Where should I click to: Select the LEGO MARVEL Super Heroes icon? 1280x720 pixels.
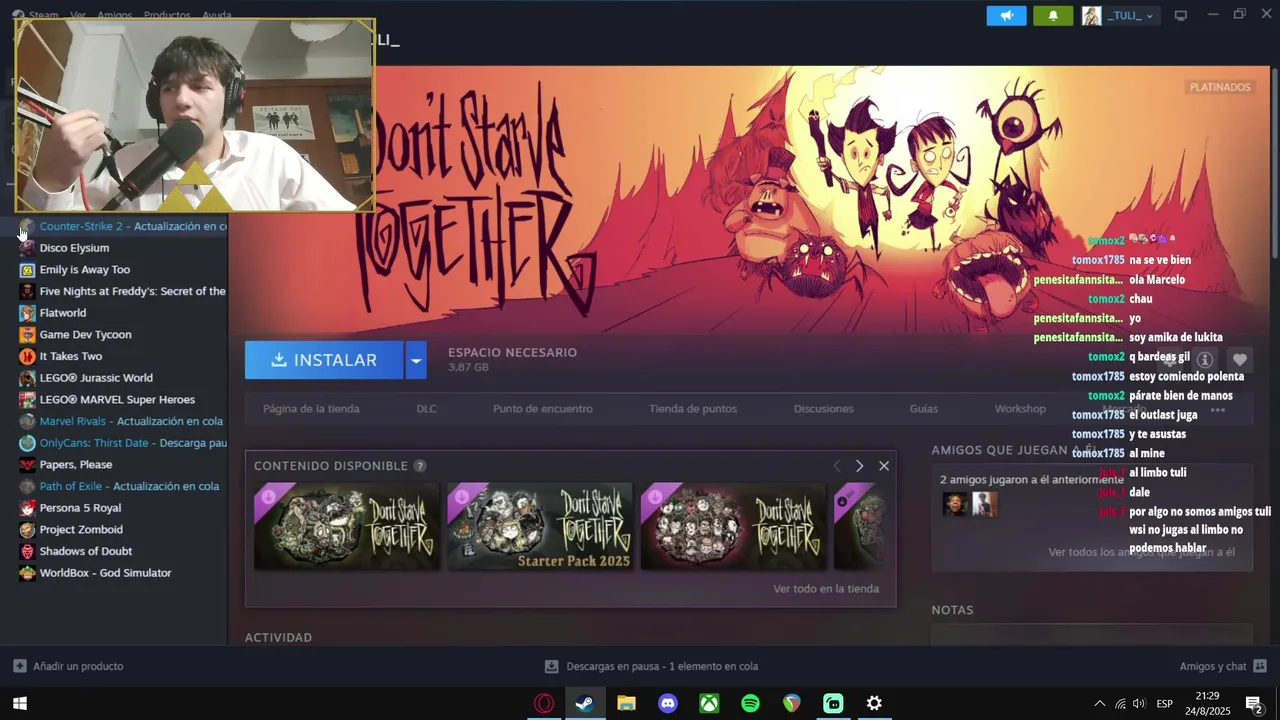(x=27, y=400)
